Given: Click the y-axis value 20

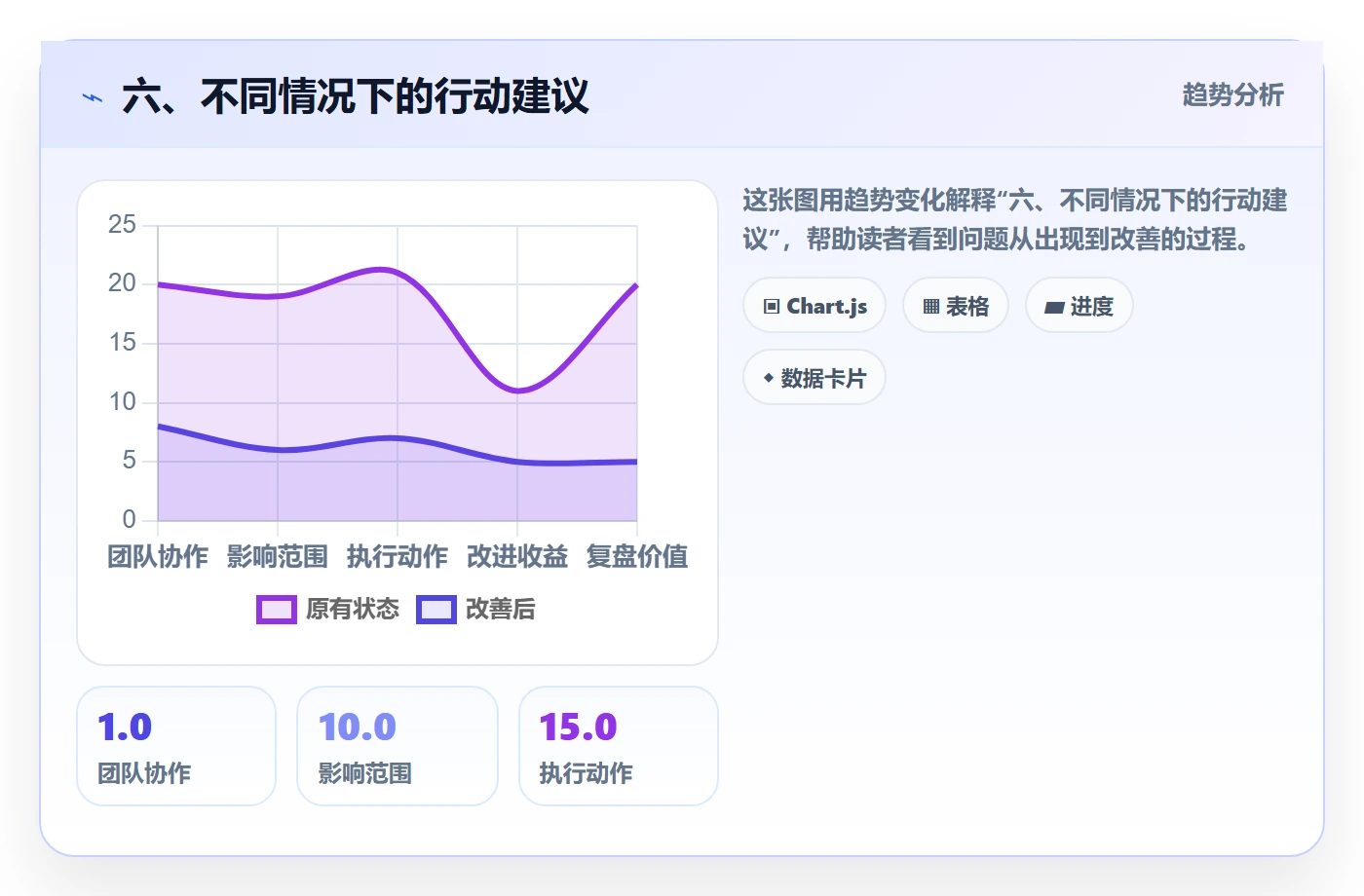Looking at the screenshot, I should pyautogui.click(x=123, y=283).
